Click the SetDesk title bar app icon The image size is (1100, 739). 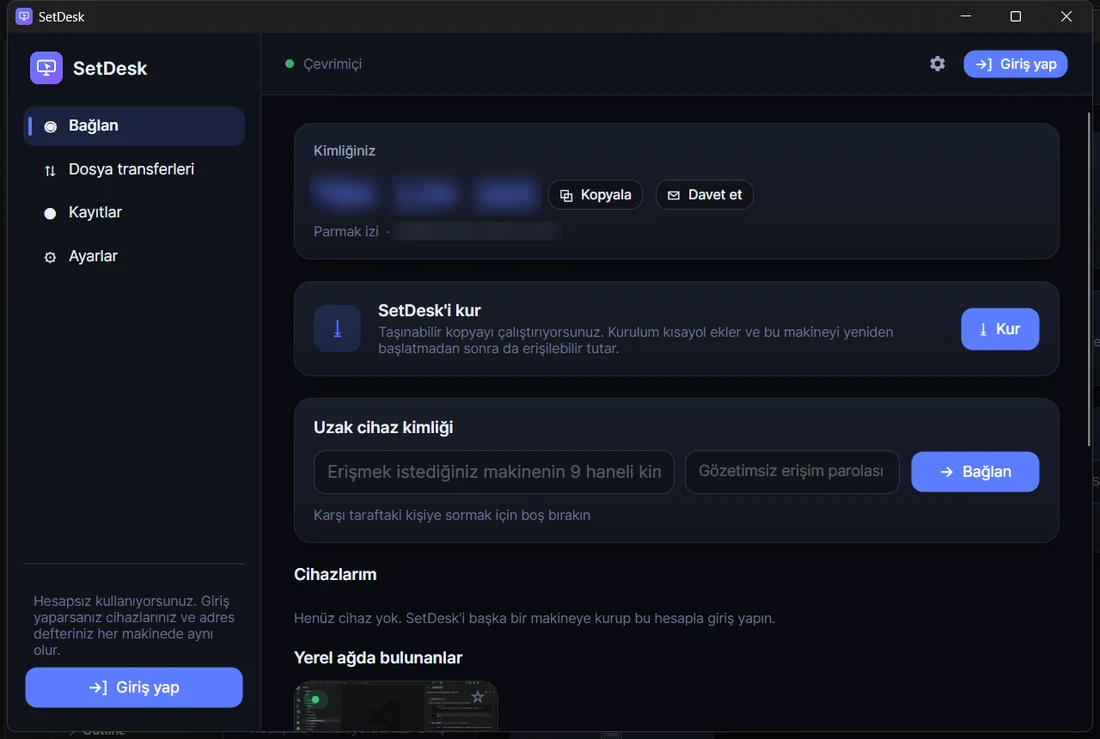[24, 16]
